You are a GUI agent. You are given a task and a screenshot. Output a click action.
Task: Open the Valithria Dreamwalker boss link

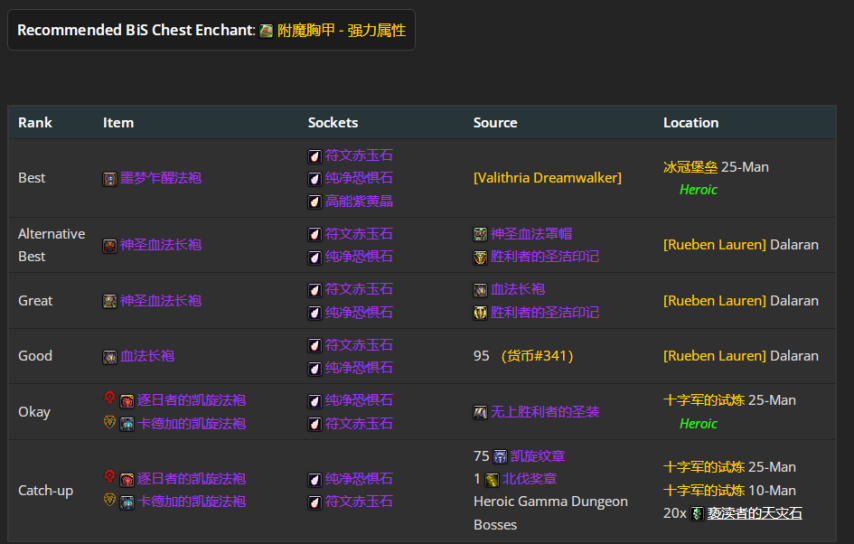pyautogui.click(x=547, y=178)
